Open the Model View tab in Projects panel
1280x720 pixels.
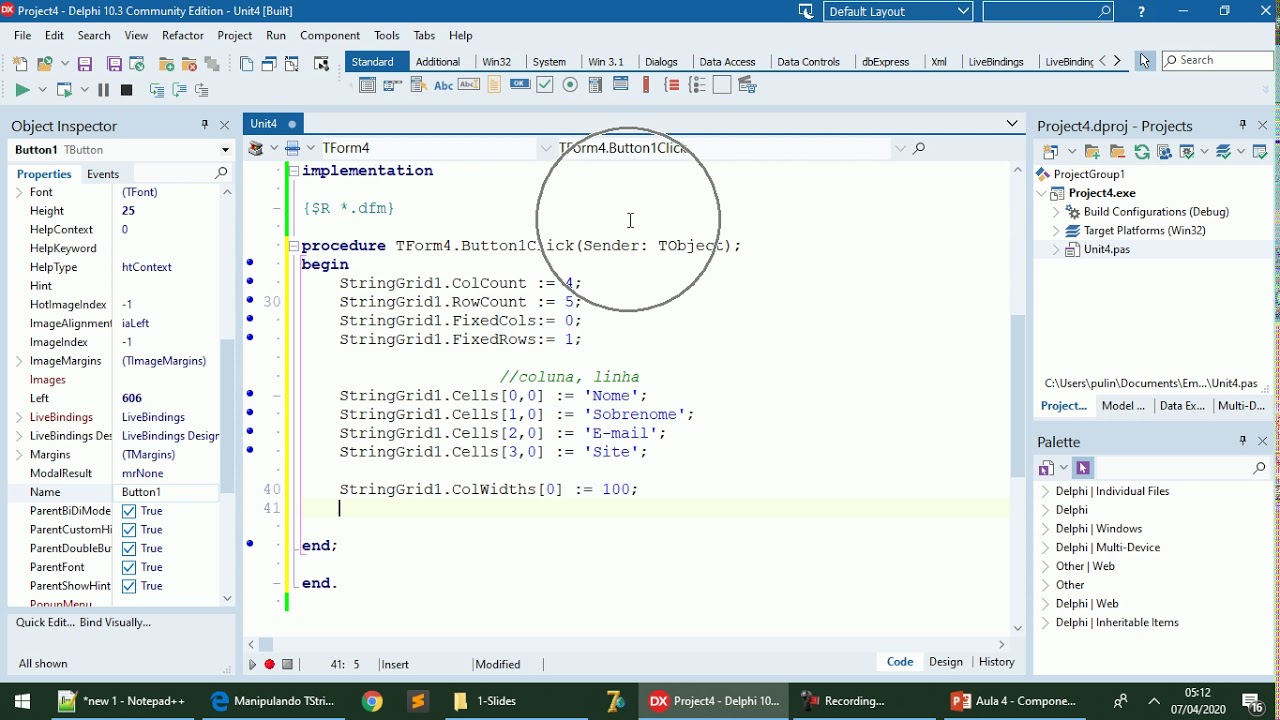tap(1122, 406)
